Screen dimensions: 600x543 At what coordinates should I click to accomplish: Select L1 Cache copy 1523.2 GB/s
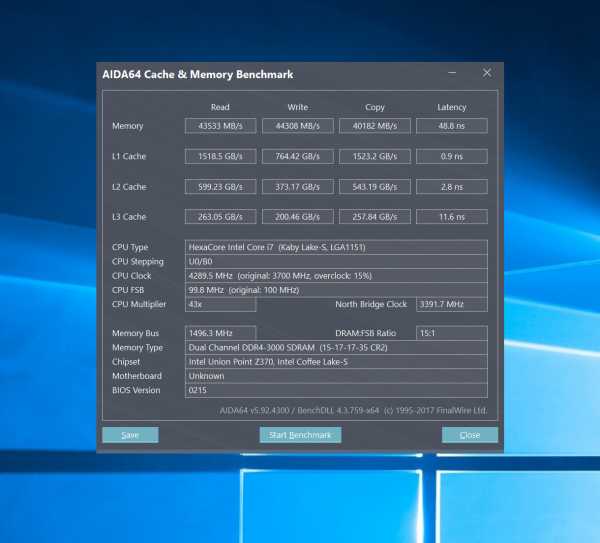(375, 156)
